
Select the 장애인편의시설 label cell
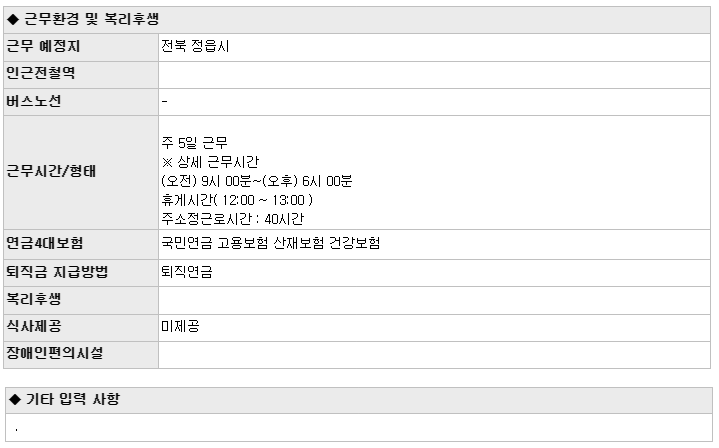[81, 354]
